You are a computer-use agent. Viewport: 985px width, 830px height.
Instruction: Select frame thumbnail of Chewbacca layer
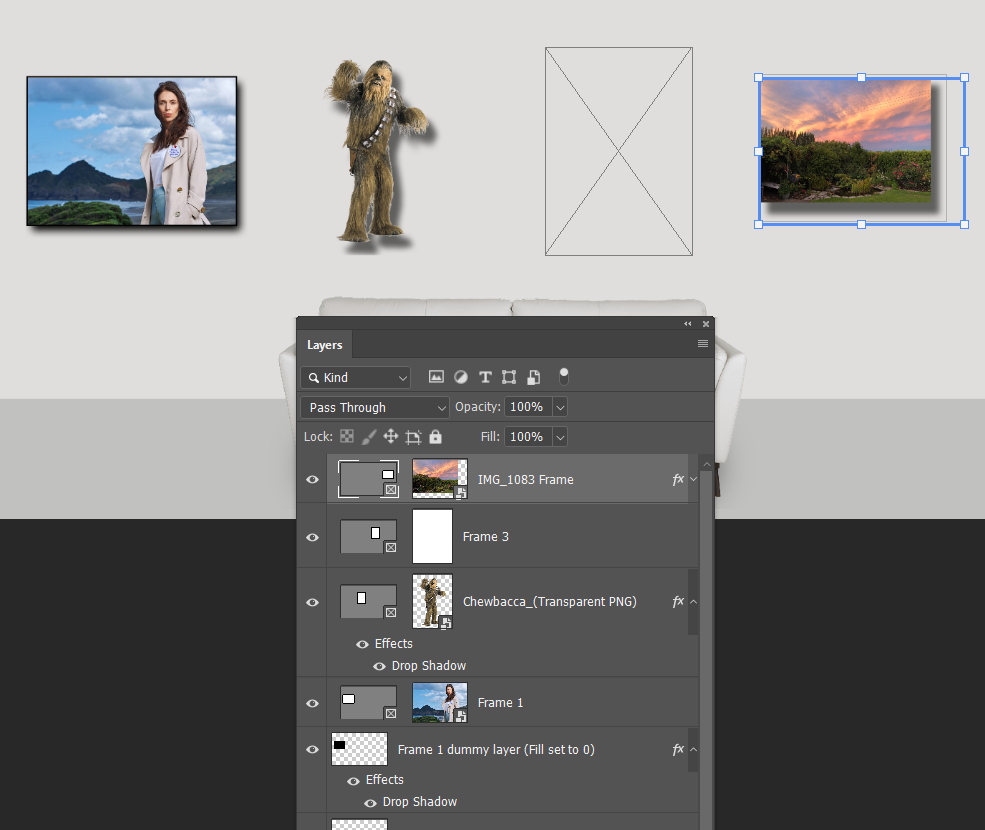tap(369, 601)
